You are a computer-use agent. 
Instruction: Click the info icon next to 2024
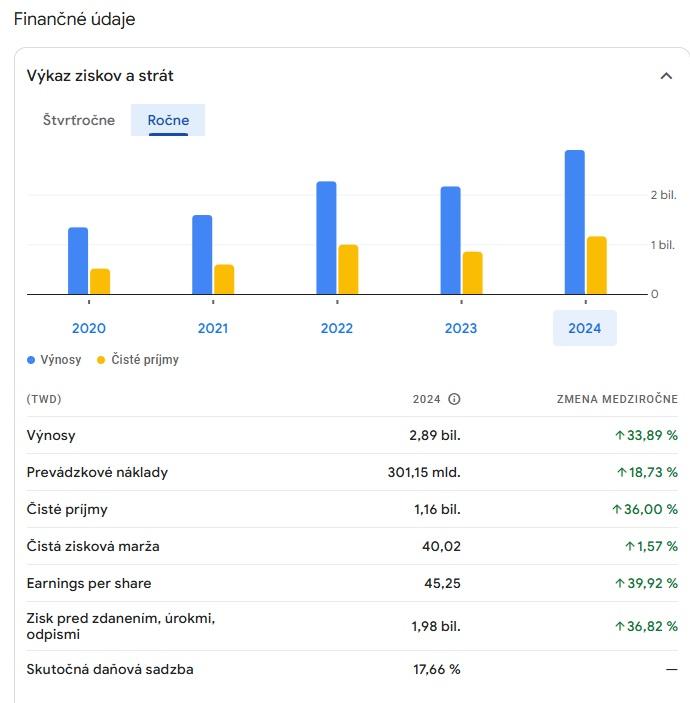(454, 399)
